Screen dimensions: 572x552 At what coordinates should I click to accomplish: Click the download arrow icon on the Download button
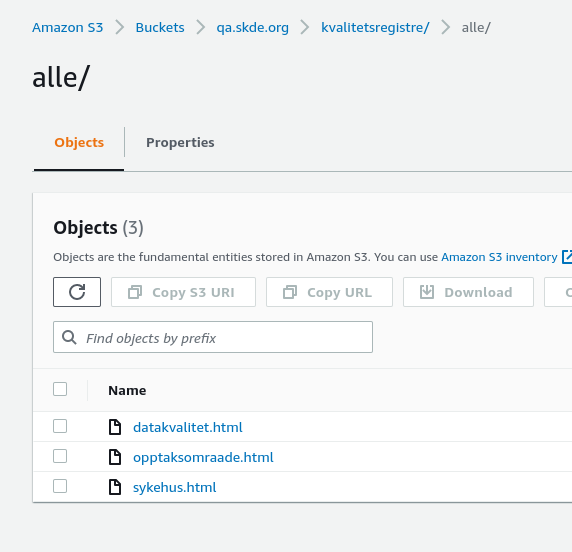click(427, 292)
